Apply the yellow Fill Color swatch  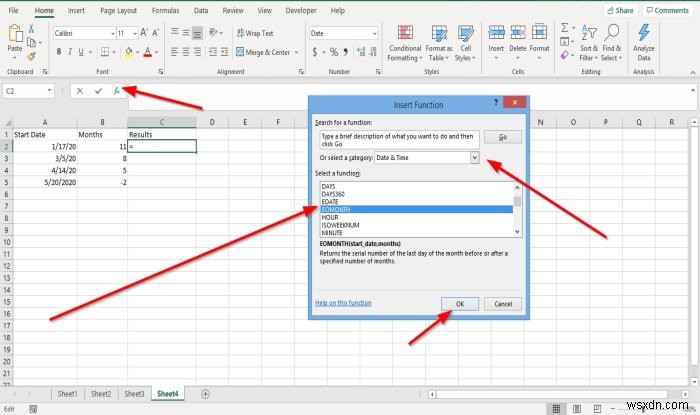[x=129, y=52]
